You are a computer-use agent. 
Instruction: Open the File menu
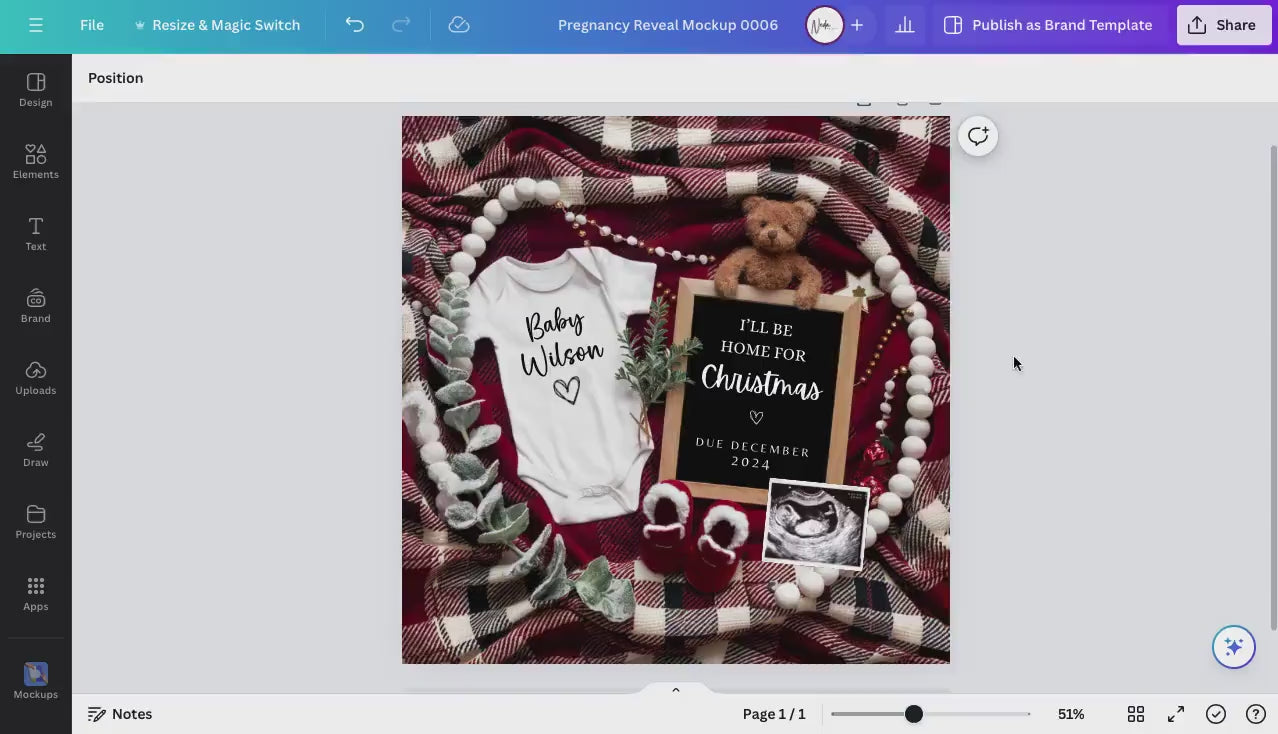click(x=92, y=25)
